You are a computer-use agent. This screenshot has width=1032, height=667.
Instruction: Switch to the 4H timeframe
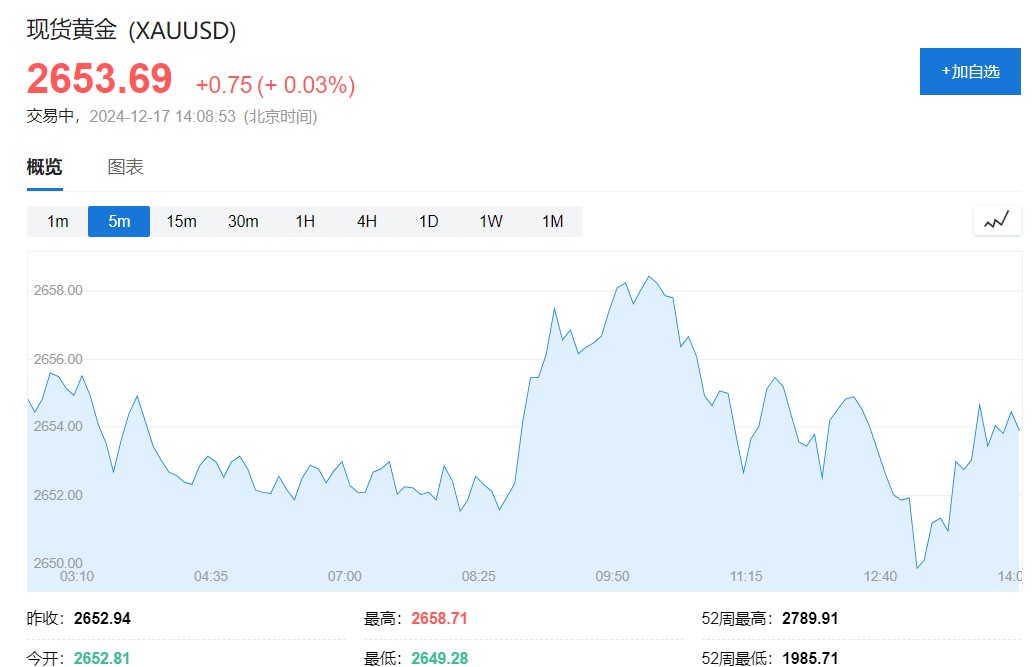(367, 221)
